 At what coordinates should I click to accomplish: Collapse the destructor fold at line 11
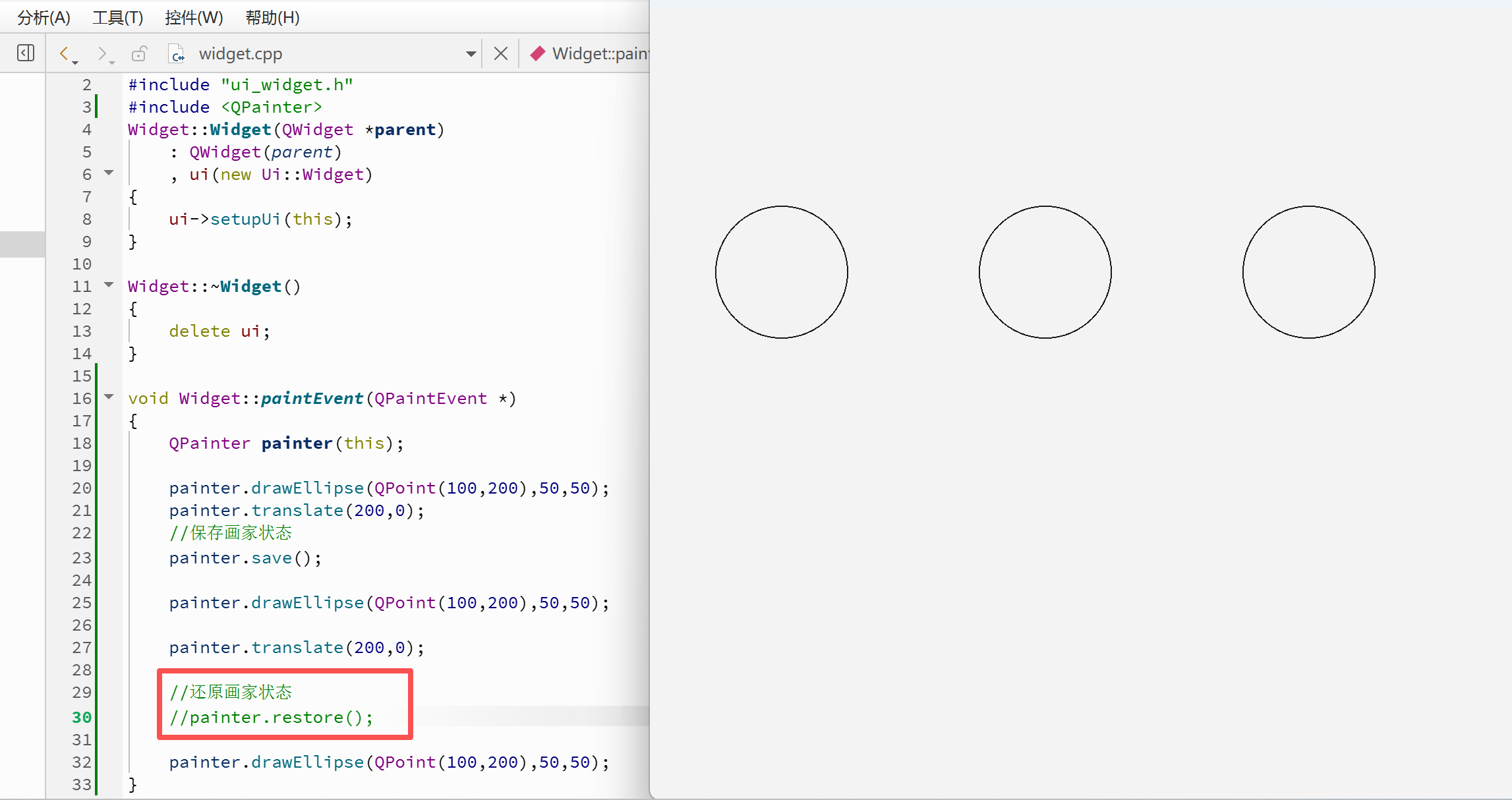(109, 285)
